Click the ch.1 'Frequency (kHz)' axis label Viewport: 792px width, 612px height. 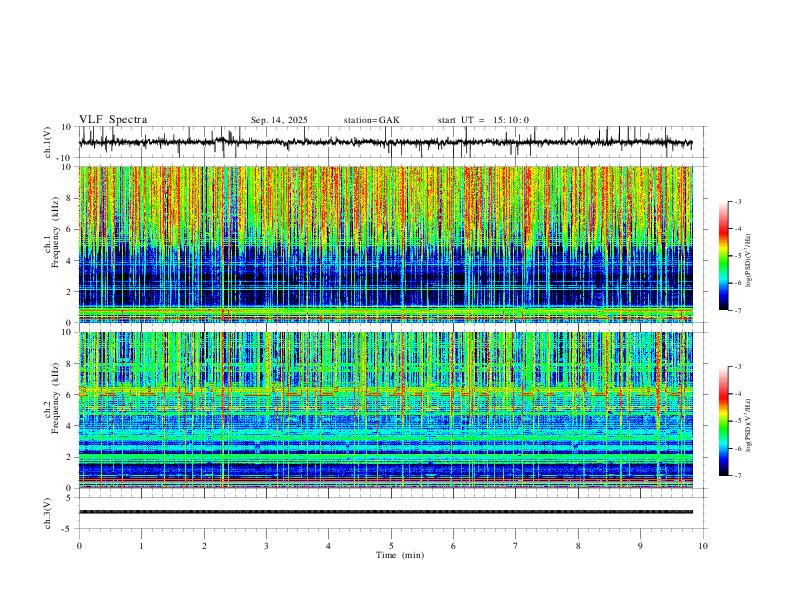[x=55, y=233]
